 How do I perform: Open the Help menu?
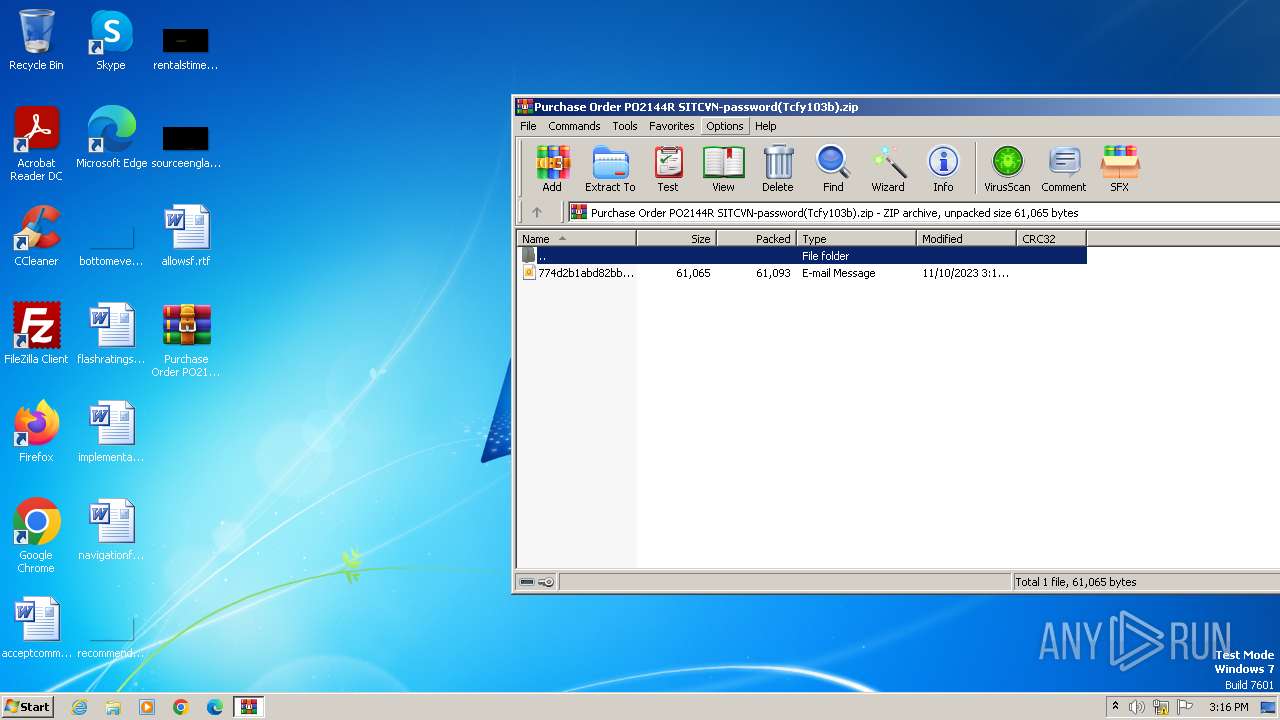click(766, 126)
